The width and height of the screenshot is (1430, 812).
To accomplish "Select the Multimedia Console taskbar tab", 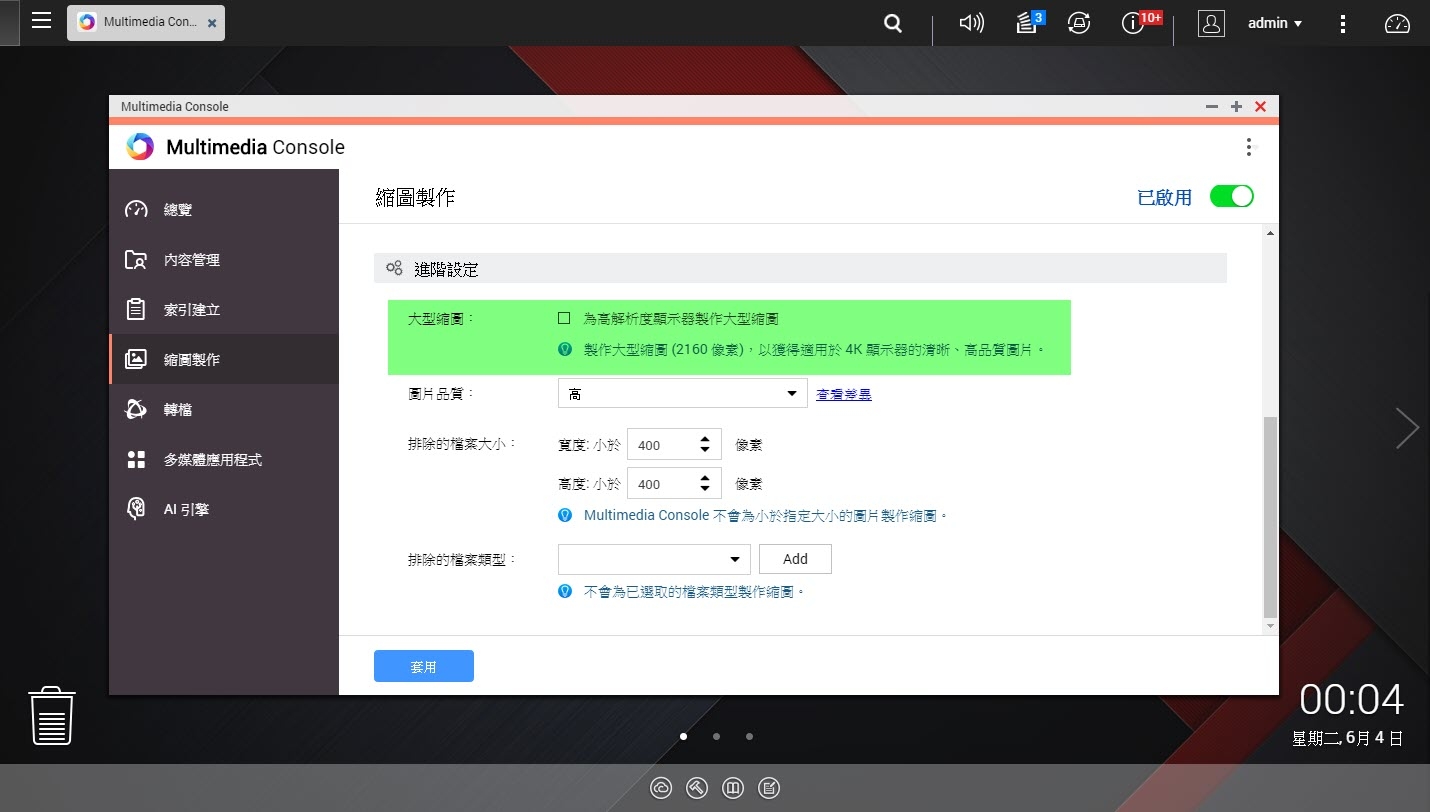I will 146,22.
